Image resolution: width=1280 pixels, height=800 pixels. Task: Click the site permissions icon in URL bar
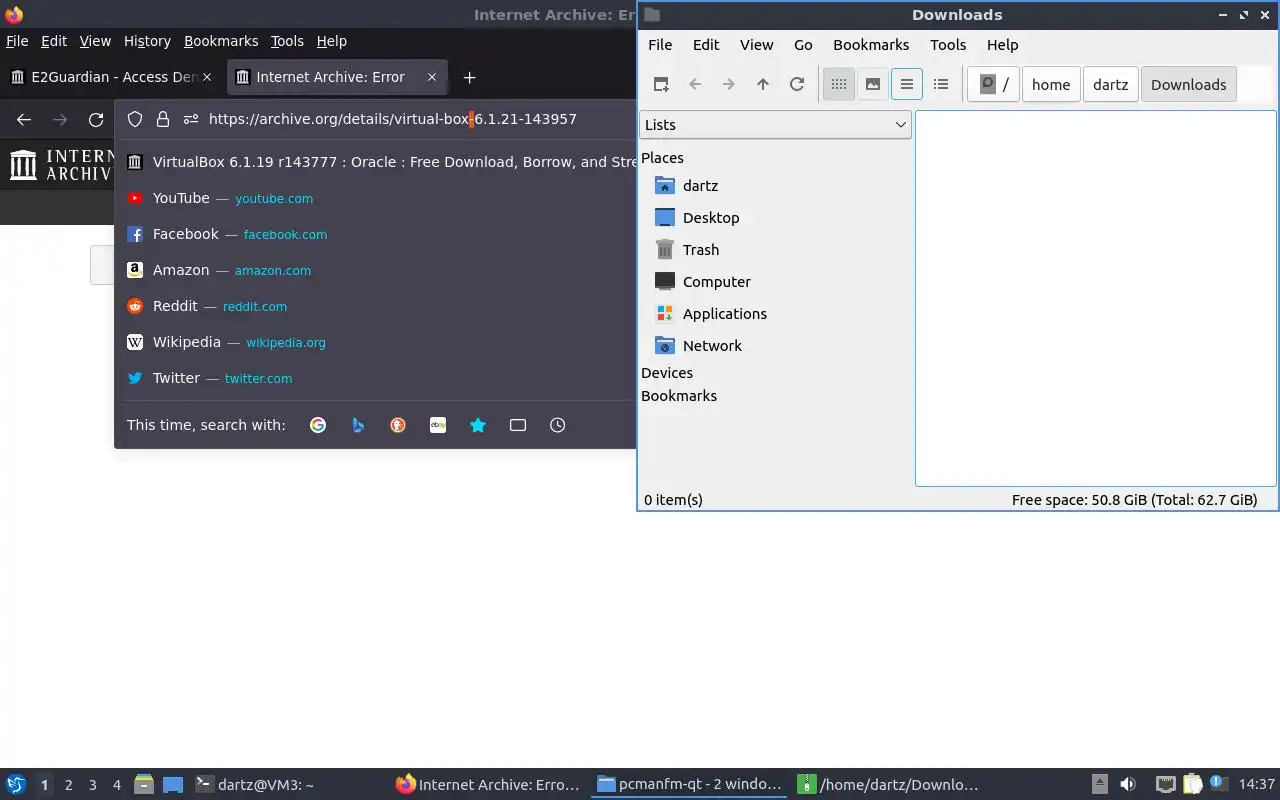click(191, 119)
